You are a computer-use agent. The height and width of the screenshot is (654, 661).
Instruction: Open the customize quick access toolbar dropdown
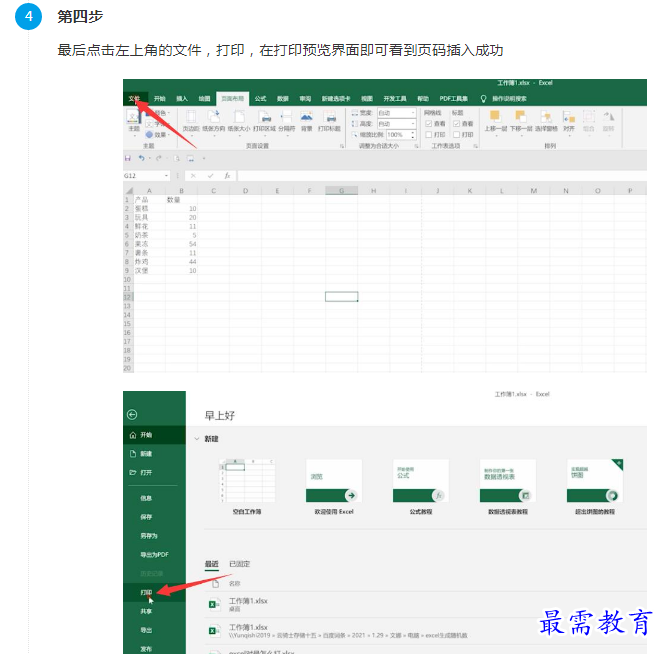[x=204, y=158]
